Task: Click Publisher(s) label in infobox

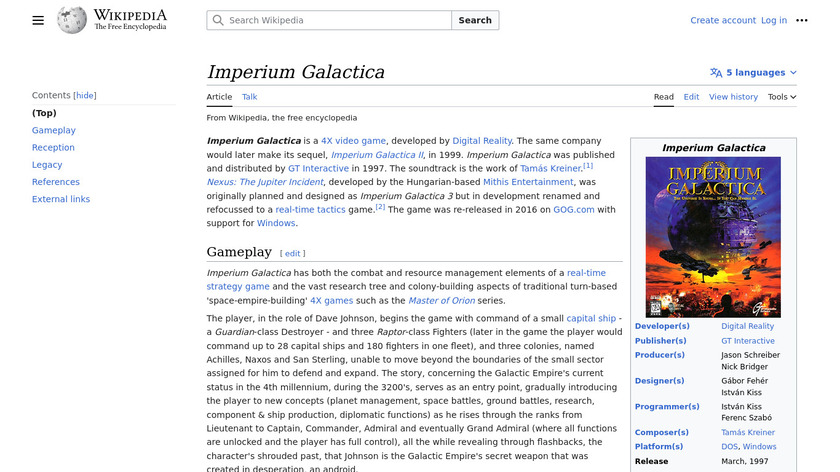Action: point(661,341)
